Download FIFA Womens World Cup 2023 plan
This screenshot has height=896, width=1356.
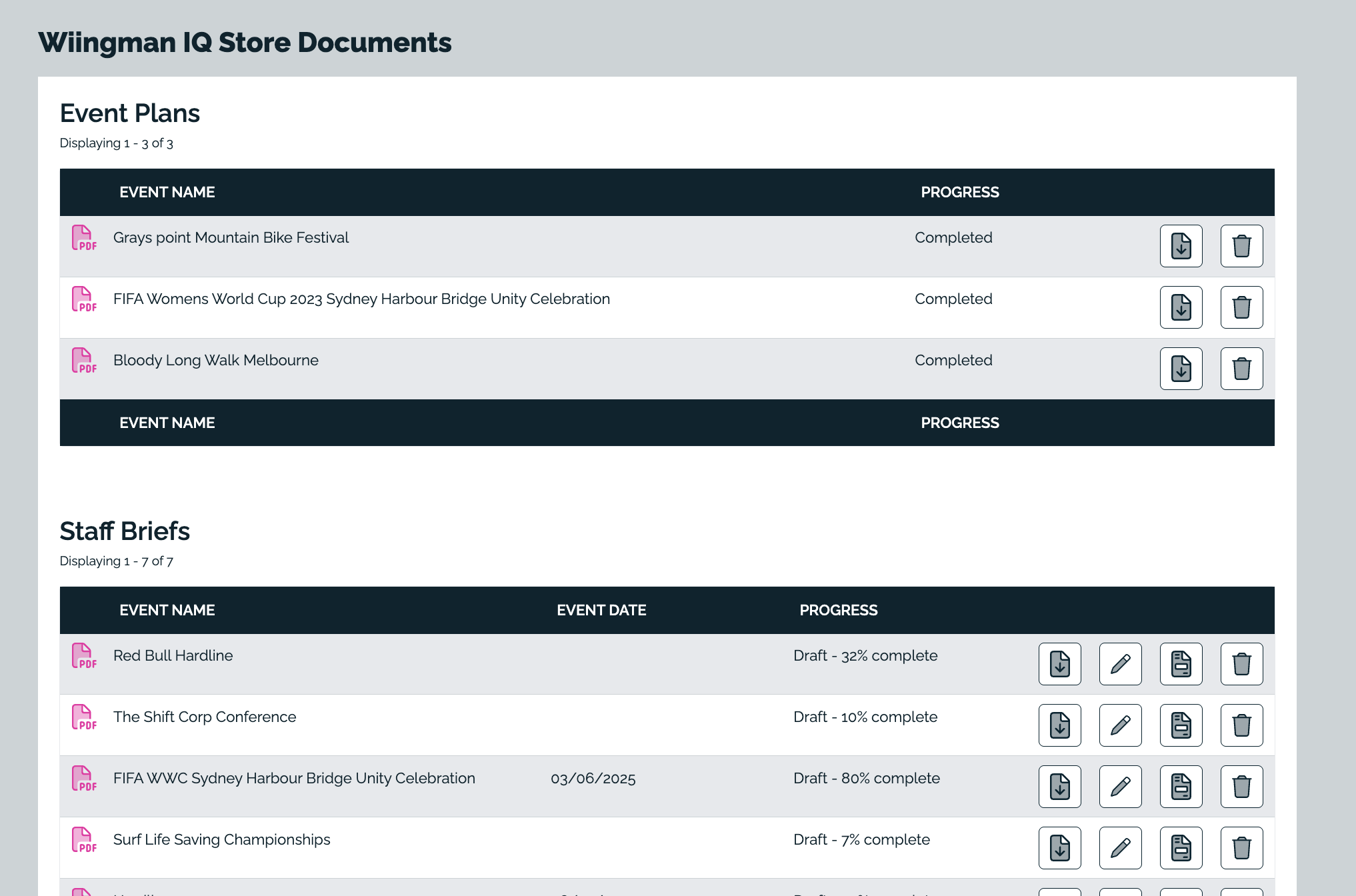coord(1181,307)
